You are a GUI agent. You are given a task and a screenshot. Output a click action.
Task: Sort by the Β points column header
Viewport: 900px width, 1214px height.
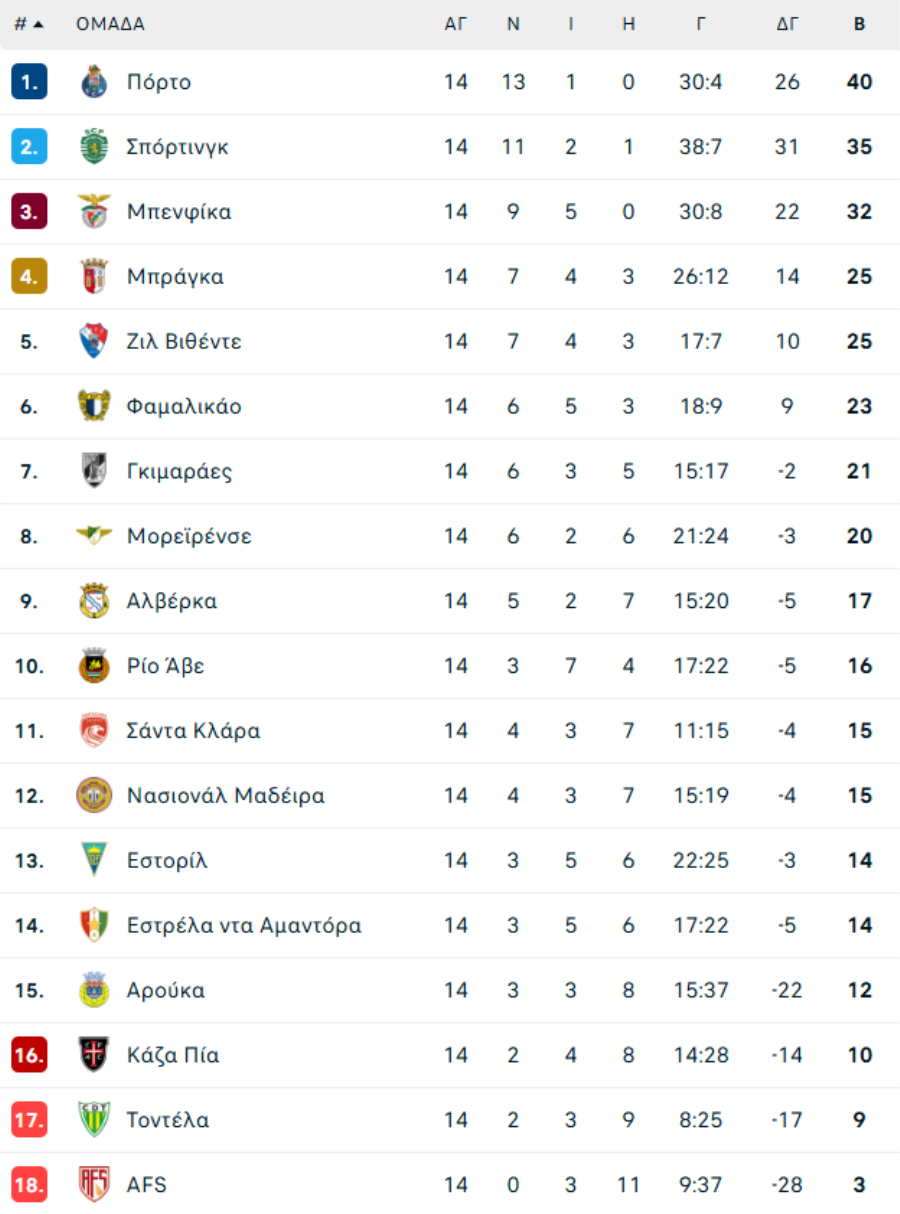[859, 24]
